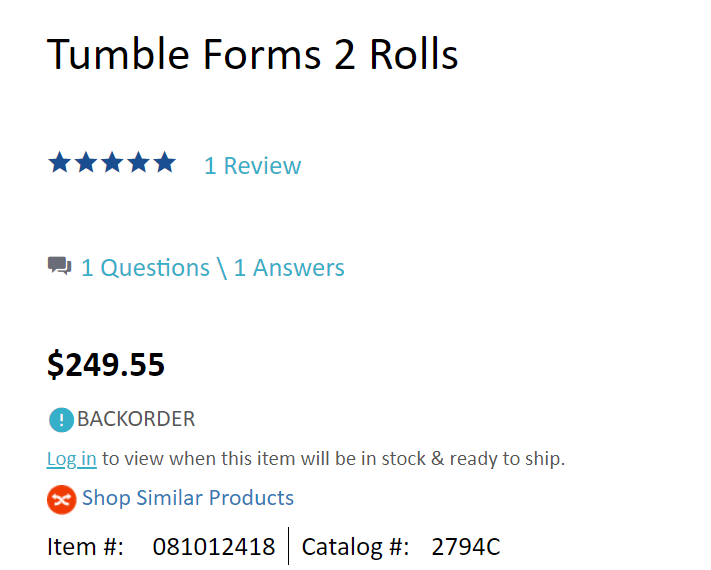Open the 1 Questions \ 1 Answers link
This screenshot has height=570, width=711.
212,268
